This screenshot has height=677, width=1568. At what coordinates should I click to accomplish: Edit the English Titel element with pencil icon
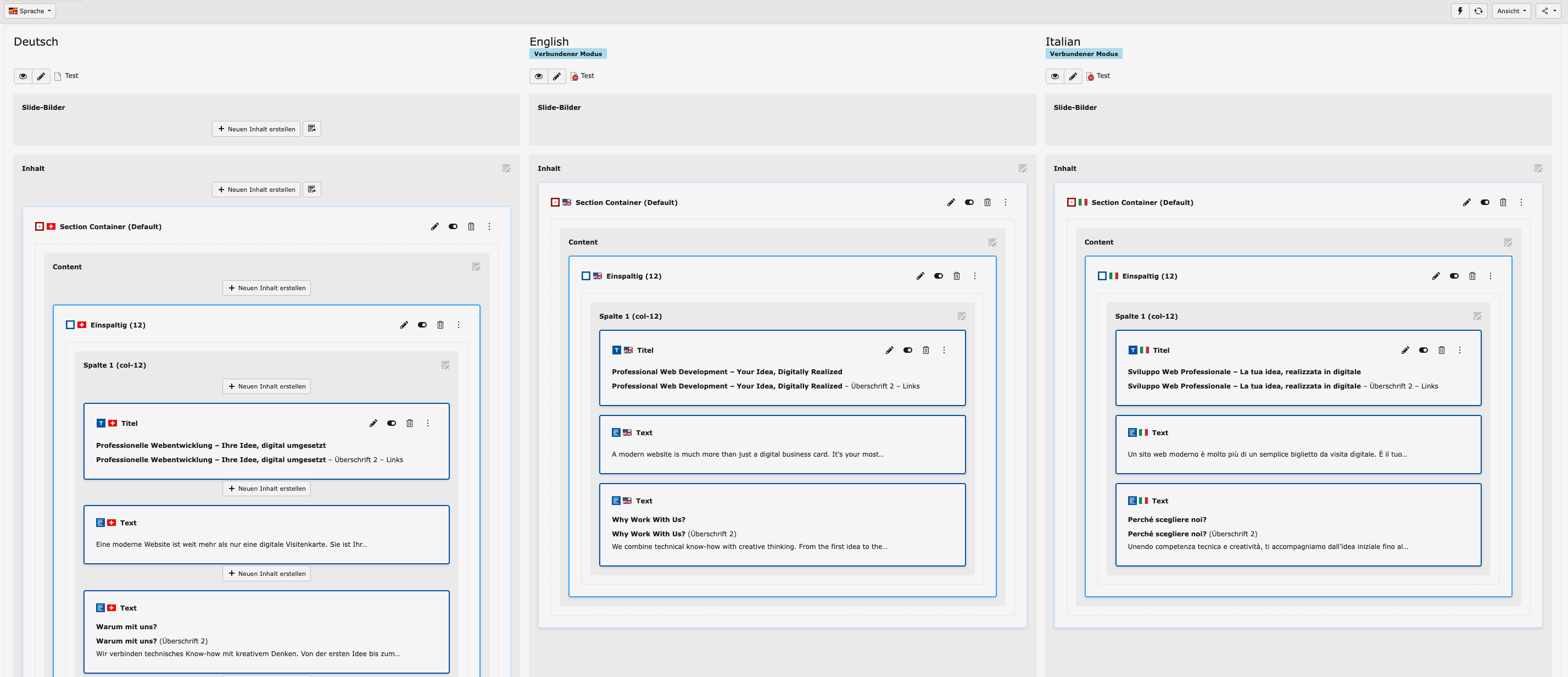[x=889, y=350]
